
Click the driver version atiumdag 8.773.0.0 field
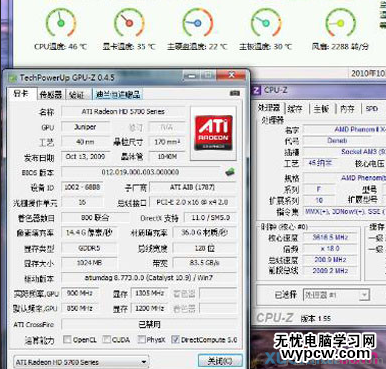tap(149, 278)
